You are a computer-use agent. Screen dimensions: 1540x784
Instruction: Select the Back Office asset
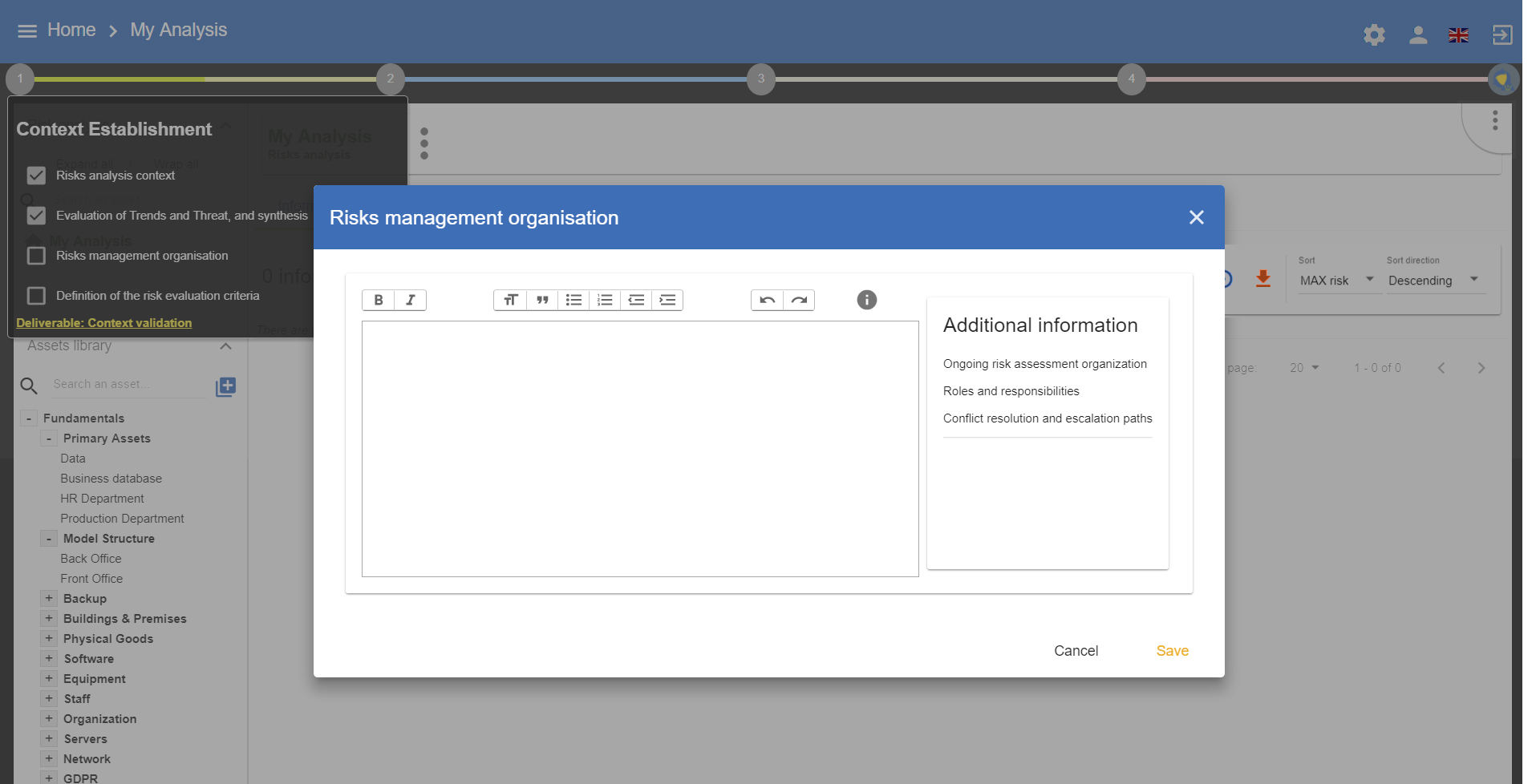tap(91, 559)
